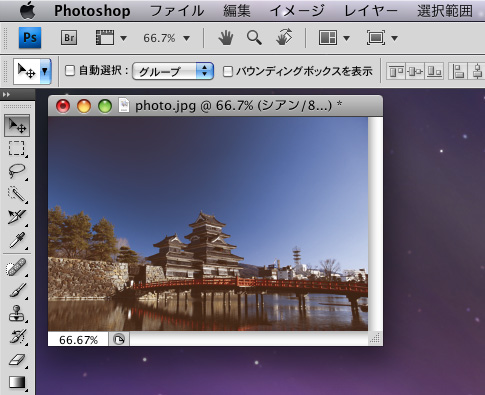Click the align bottom edges icon
This screenshot has height=395, width=485.
click(x=434, y=71)
